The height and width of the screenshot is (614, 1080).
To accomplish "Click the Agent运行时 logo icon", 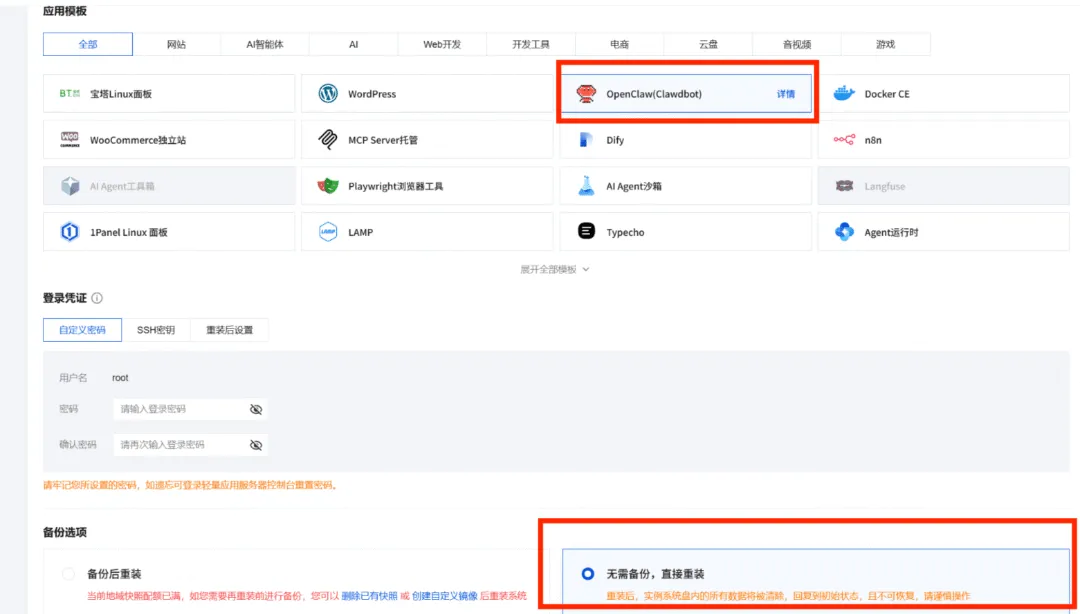I will tap(844, 232).
